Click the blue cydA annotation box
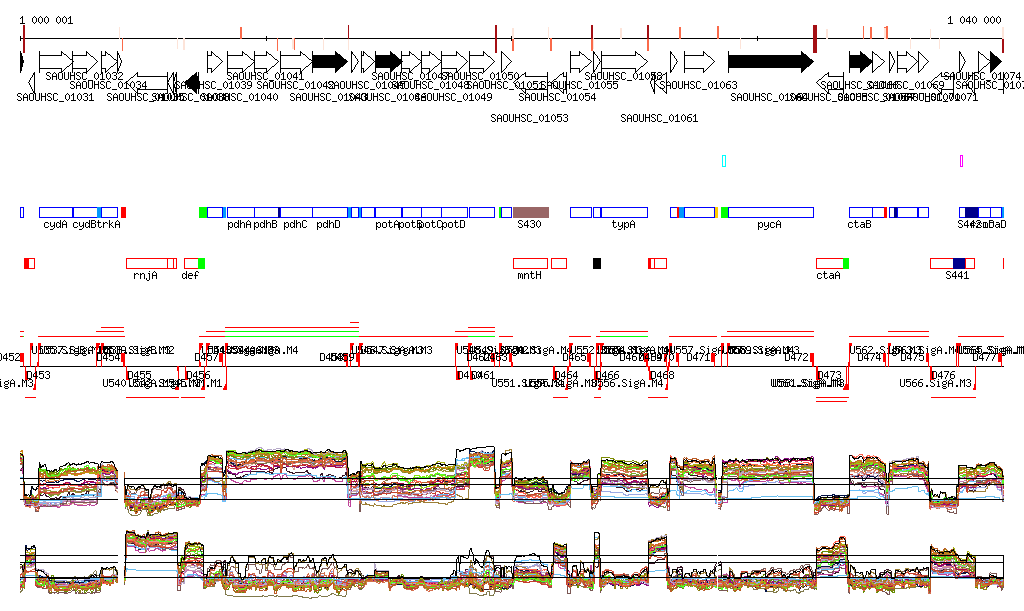This screenshot has height=611, width=1024. click(x=56, y=212)
